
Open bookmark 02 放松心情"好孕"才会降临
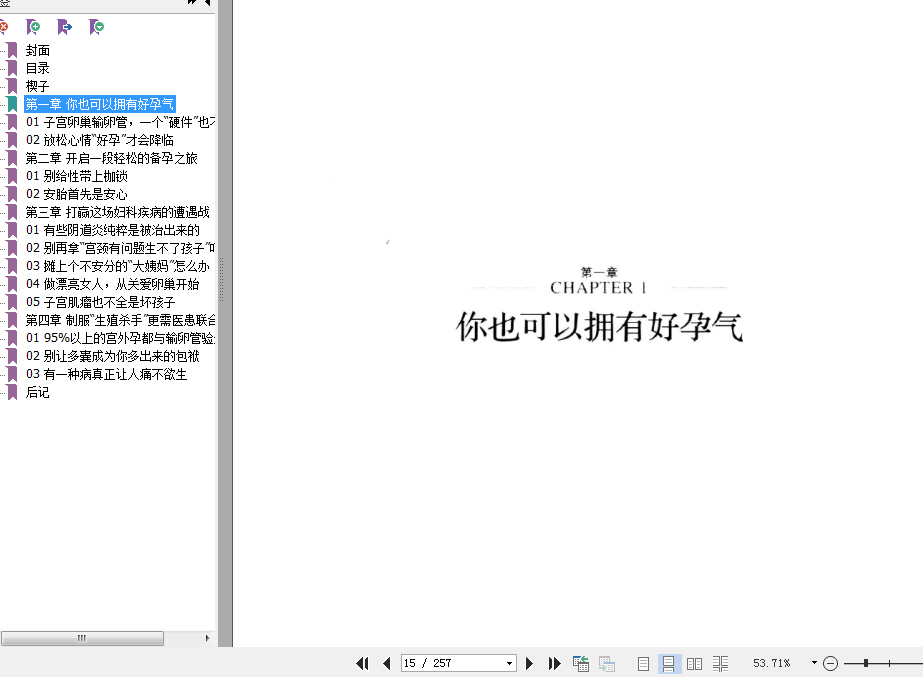(99, 140)
